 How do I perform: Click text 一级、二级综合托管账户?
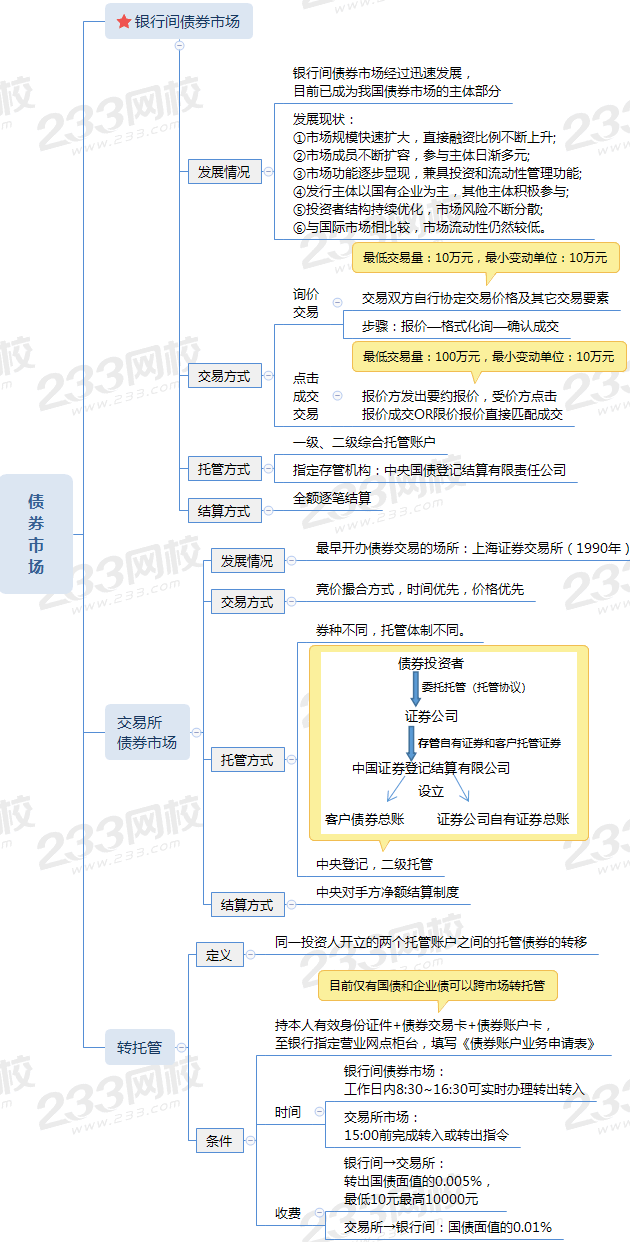[363, 442]
